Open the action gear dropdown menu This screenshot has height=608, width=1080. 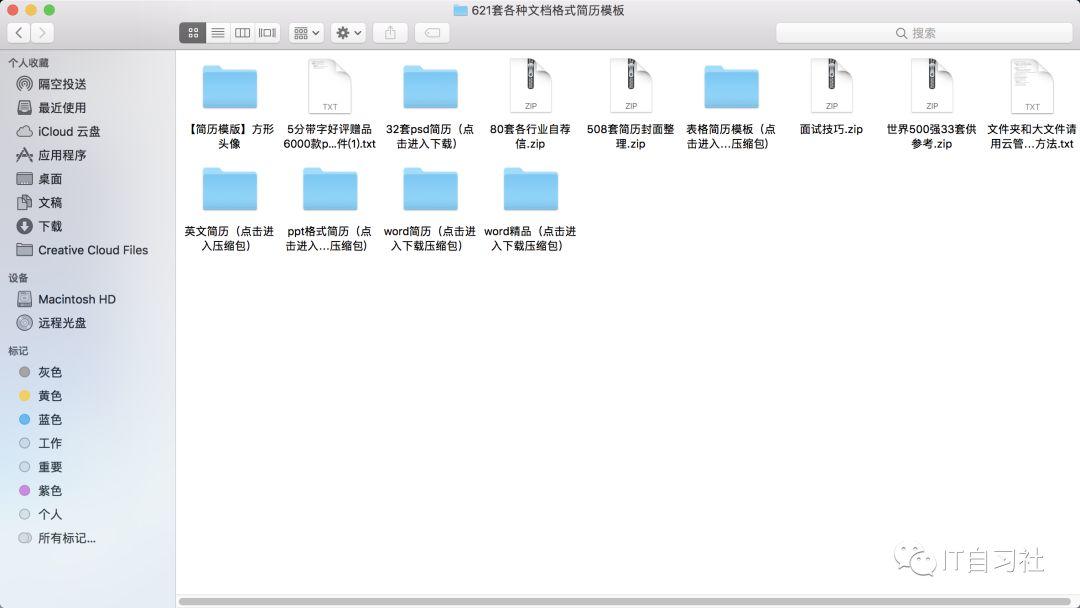[x=347, y=32]
